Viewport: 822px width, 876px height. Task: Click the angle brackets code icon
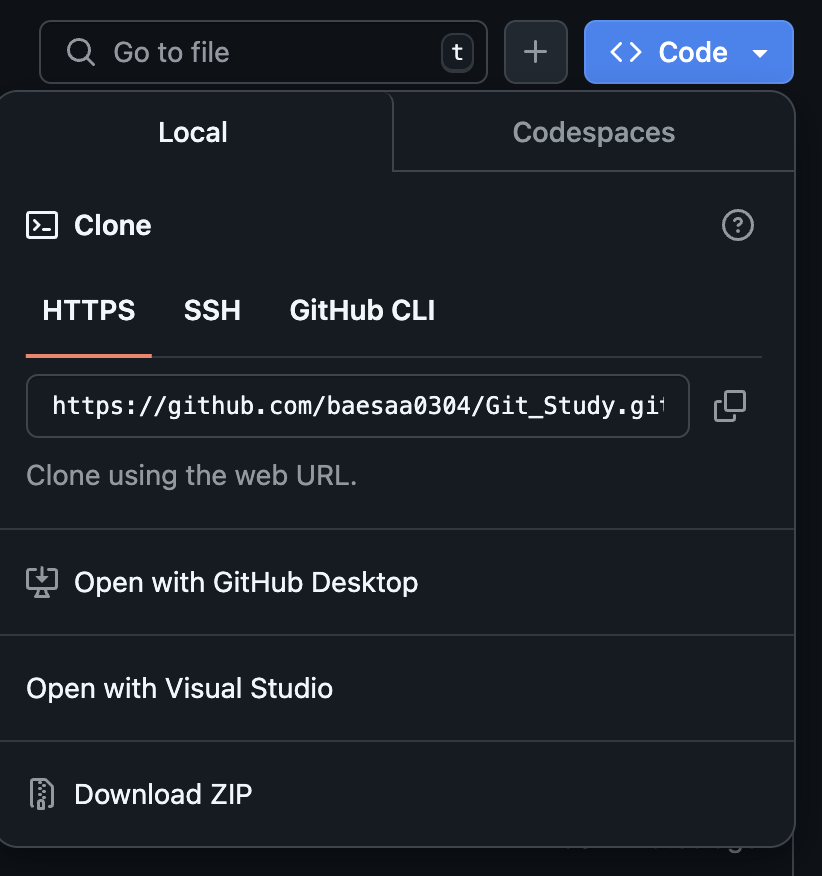click(626, 53)
